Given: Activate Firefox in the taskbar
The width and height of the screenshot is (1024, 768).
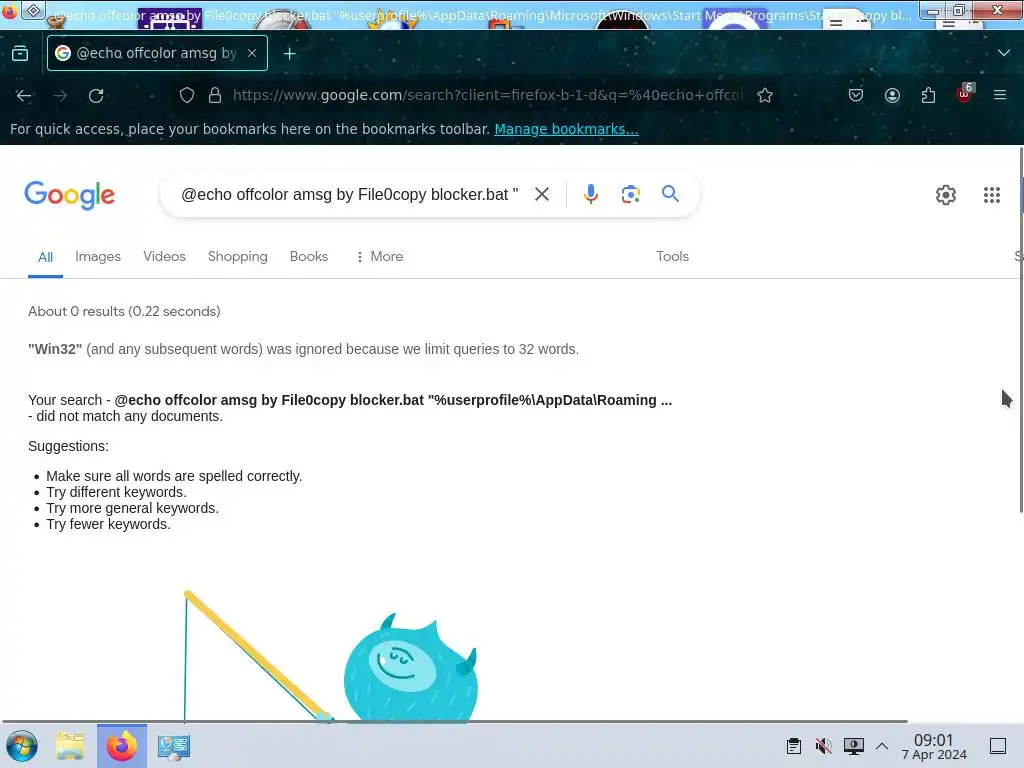Looking at the screenshot, I should pos(121,746).
